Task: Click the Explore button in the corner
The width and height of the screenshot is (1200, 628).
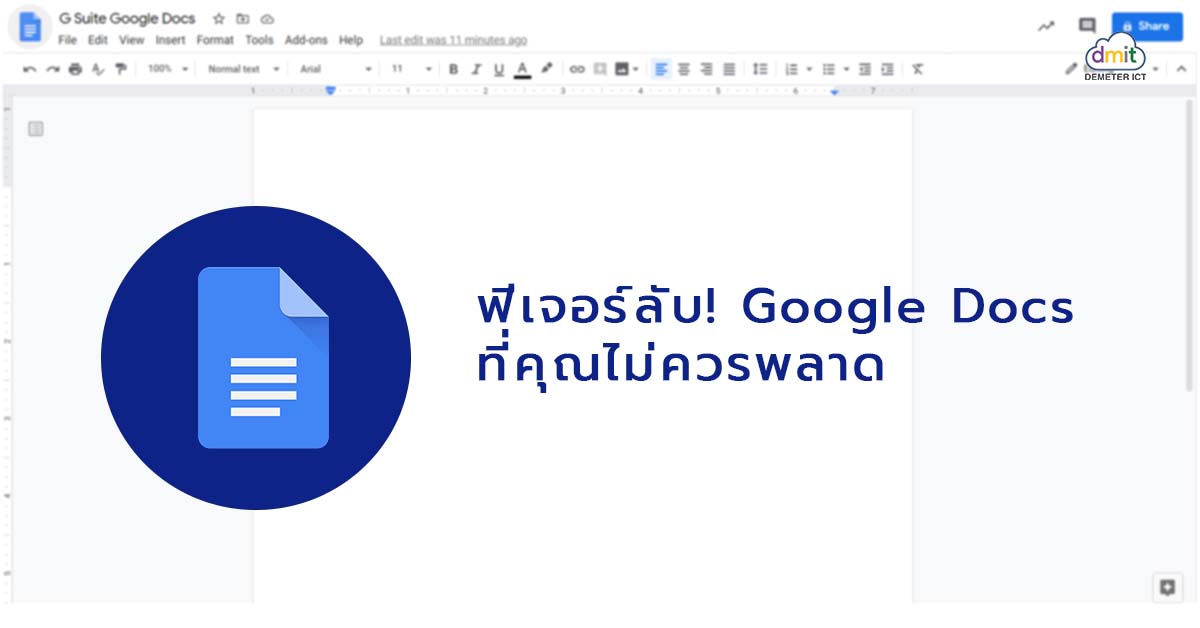Action: point(1166,587)
